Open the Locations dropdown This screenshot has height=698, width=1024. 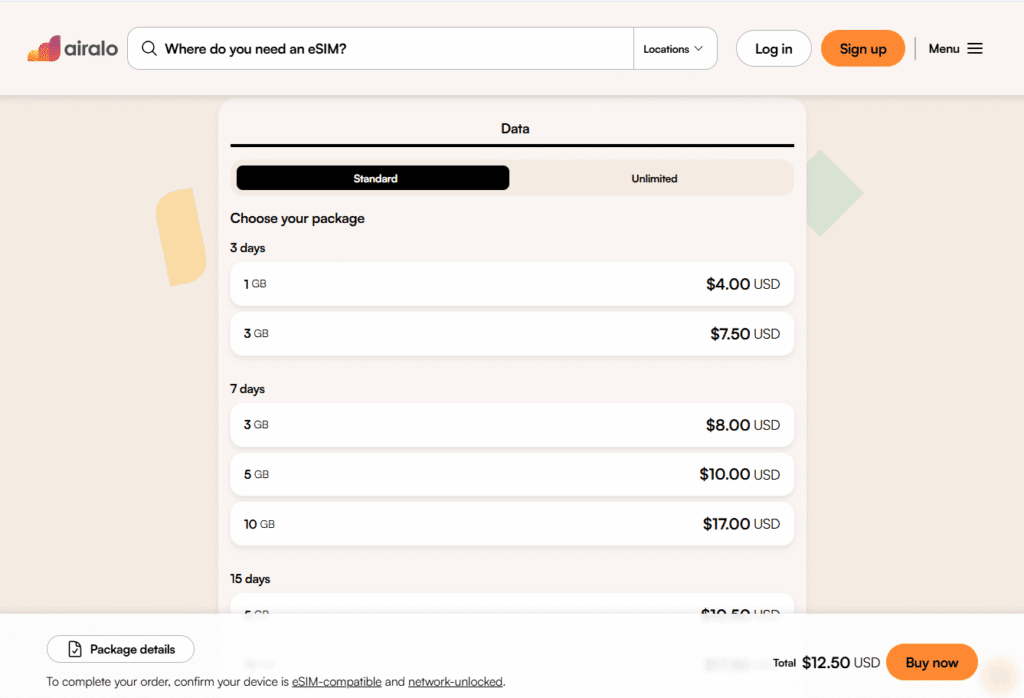[669, 47]
